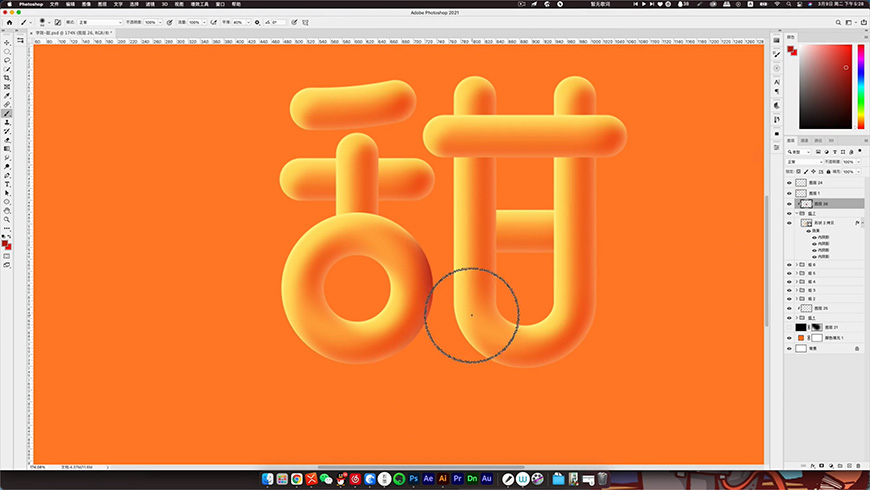The width and height of the screenshot is (870, 490).
Task: Hide the color fill layer 颜色填充 1
Action: point(789,338)
